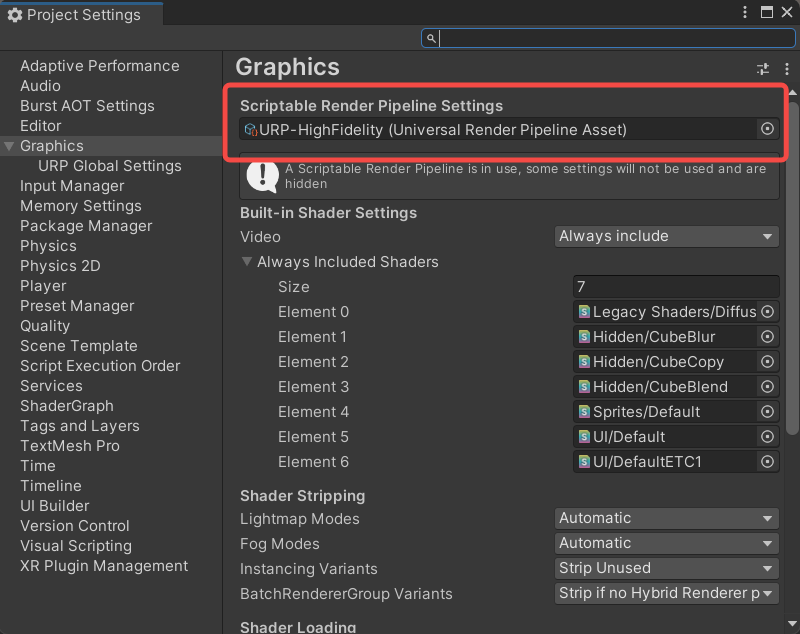Open the Graphics panel kebab menu
The height and width of the screenshot is (634, 800).
[787, 69]
